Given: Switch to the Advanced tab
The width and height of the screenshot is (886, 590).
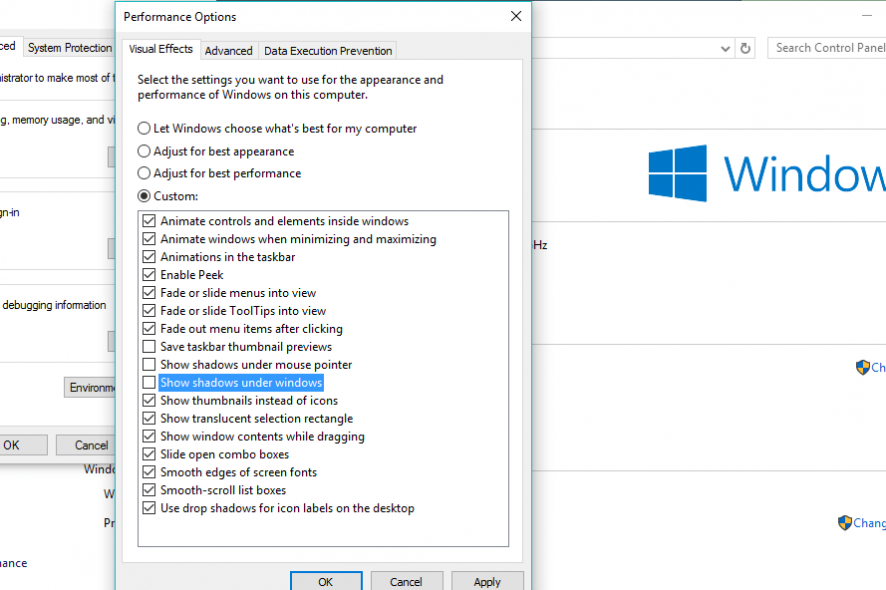Looking at the screenshot, I should pos(228,50).
